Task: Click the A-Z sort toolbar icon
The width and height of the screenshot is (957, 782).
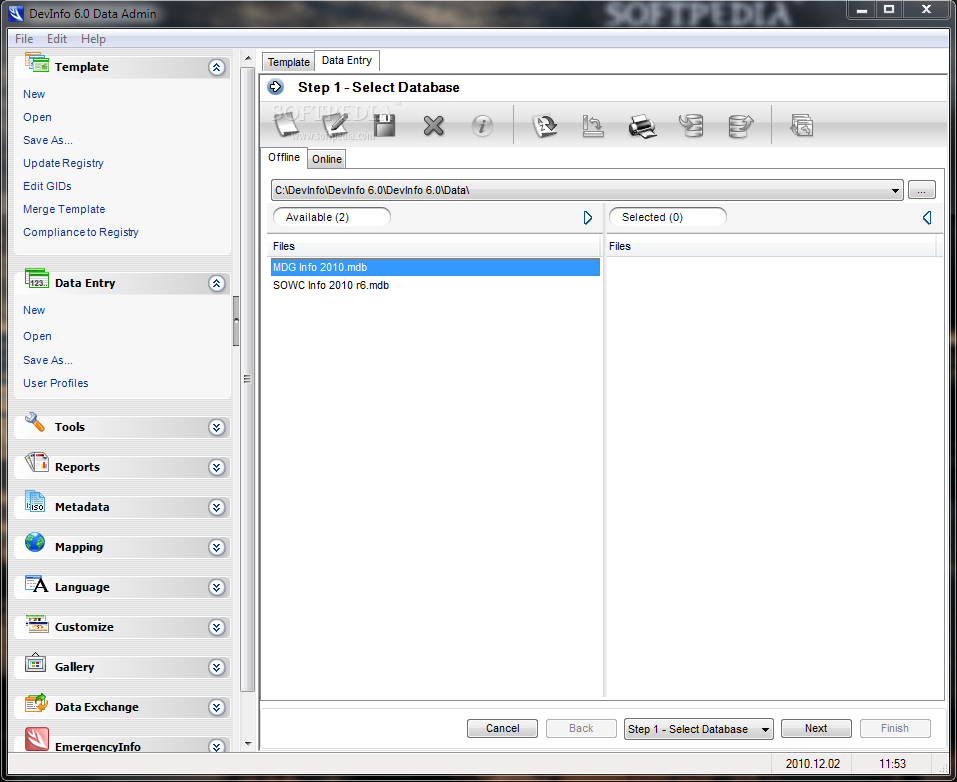Action: pyautogui.click(x=544, y=126)
